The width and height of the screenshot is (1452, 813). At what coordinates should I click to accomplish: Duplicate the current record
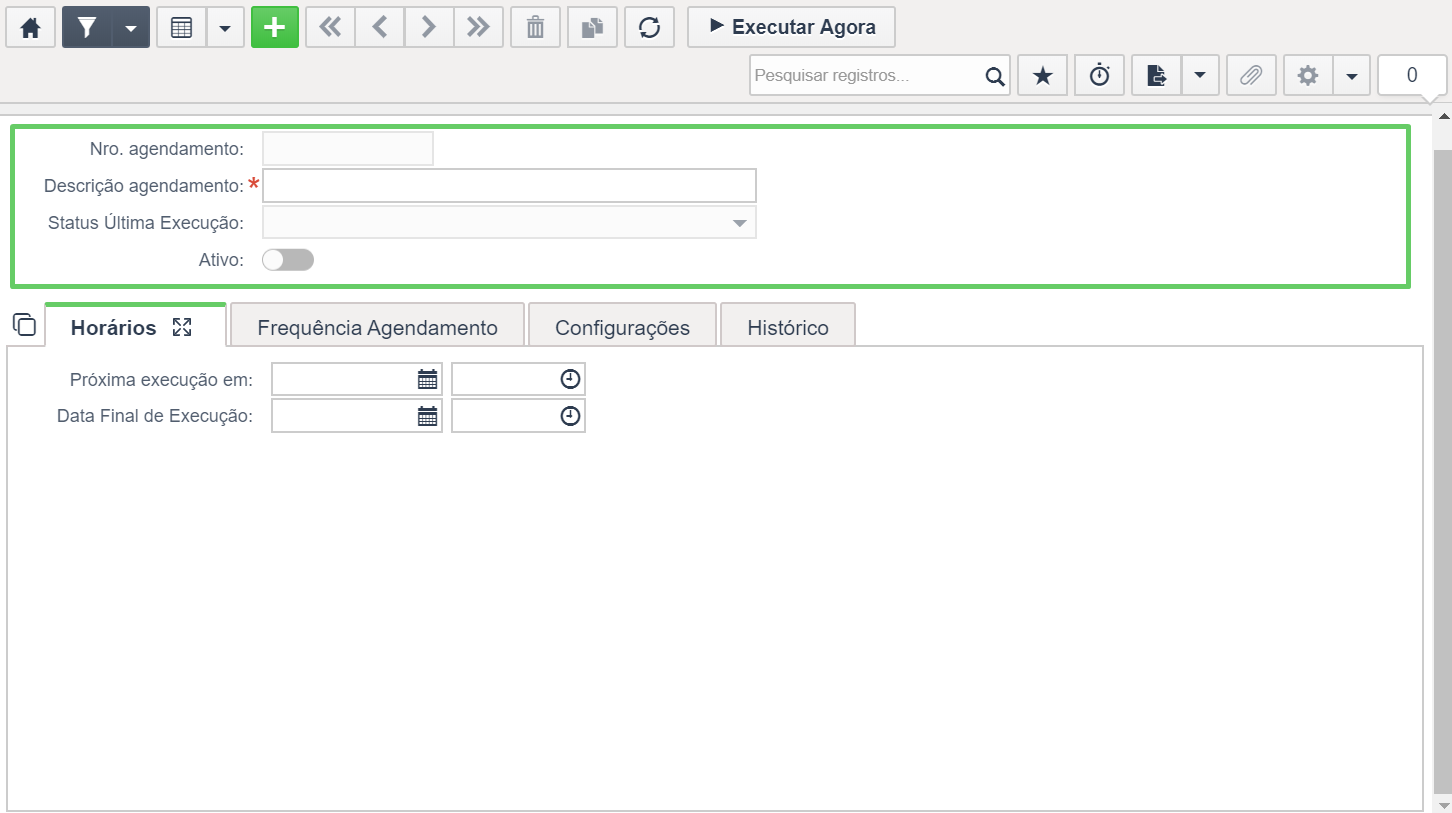pos(592,28)
